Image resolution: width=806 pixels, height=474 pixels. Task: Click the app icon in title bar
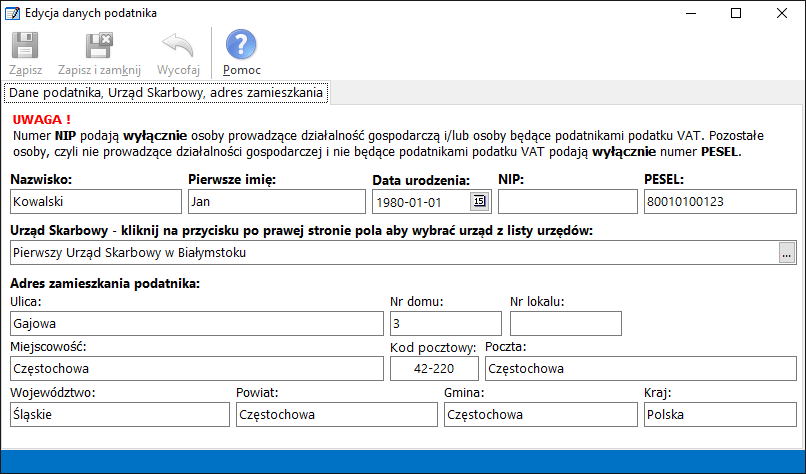click(x=13, y=14)
